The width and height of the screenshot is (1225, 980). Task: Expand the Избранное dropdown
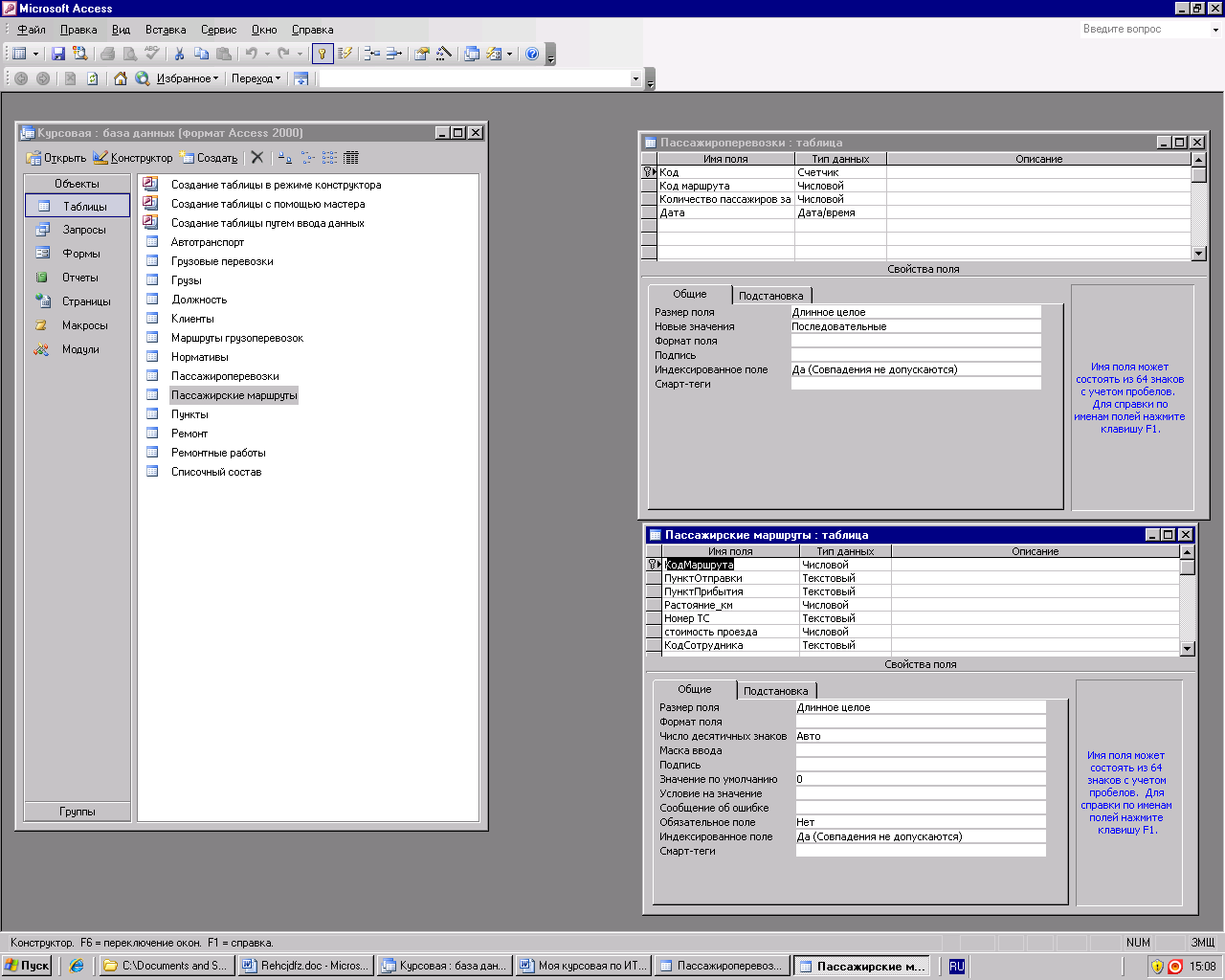point(188,78)
